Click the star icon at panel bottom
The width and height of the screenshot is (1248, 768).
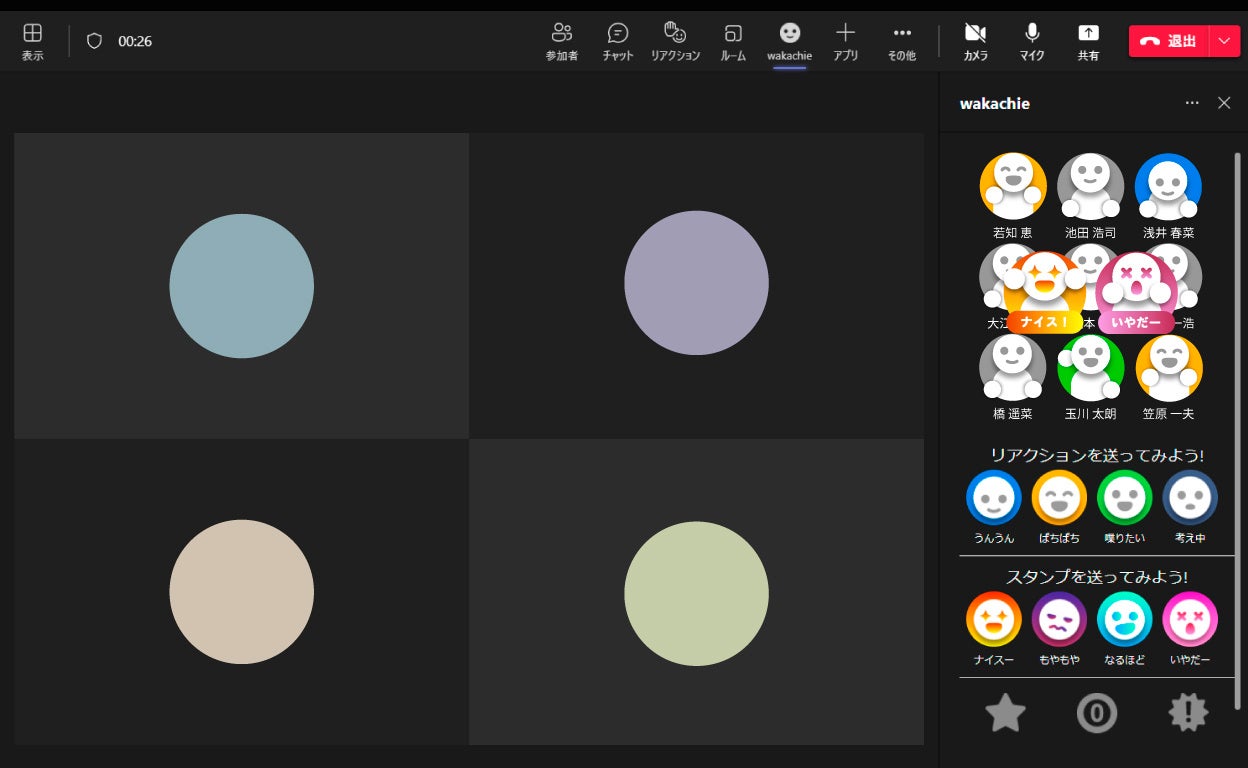1005,713
